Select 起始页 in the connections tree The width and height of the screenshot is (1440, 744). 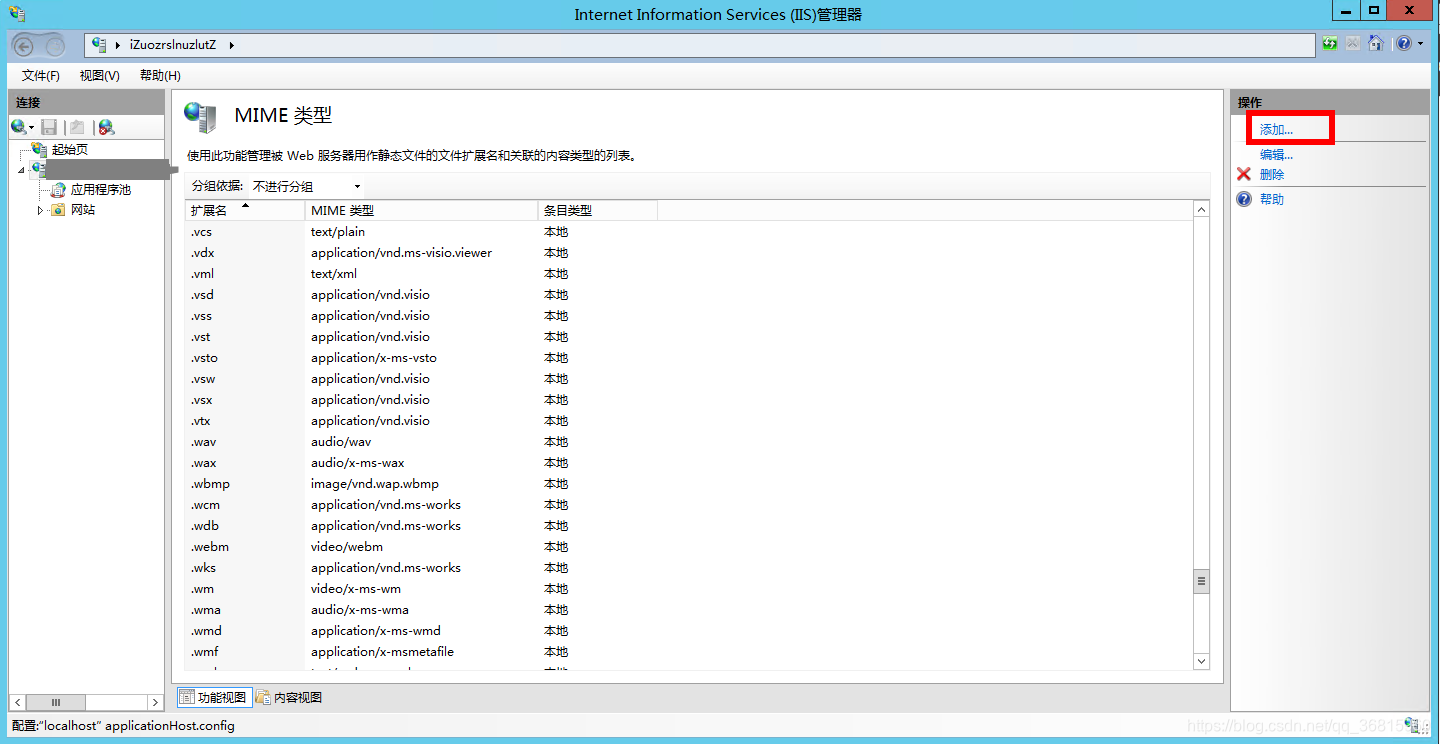(x=70, y=149)
